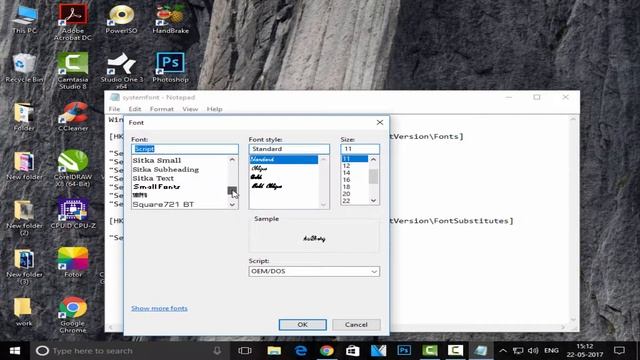Click the size list scroll down arrow
Image resolution: width=640 pixels, height=360 pixels.
373,200
